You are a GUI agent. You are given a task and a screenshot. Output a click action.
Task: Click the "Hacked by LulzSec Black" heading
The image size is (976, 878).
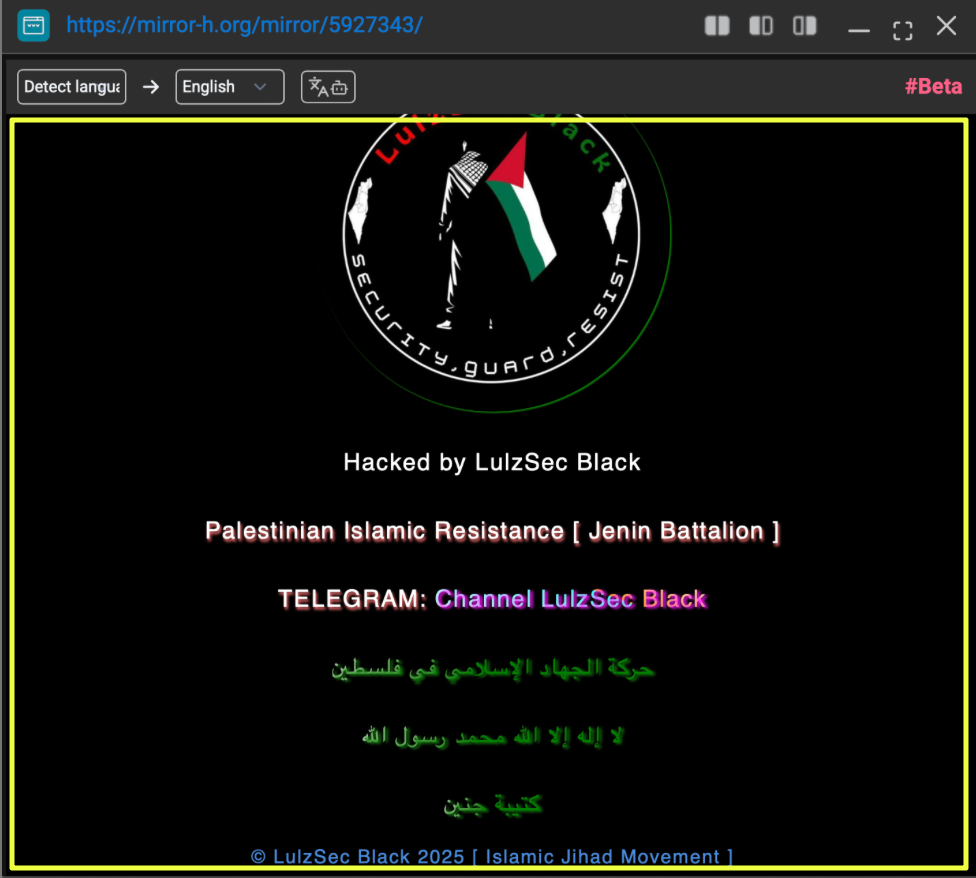pos(491,462)
